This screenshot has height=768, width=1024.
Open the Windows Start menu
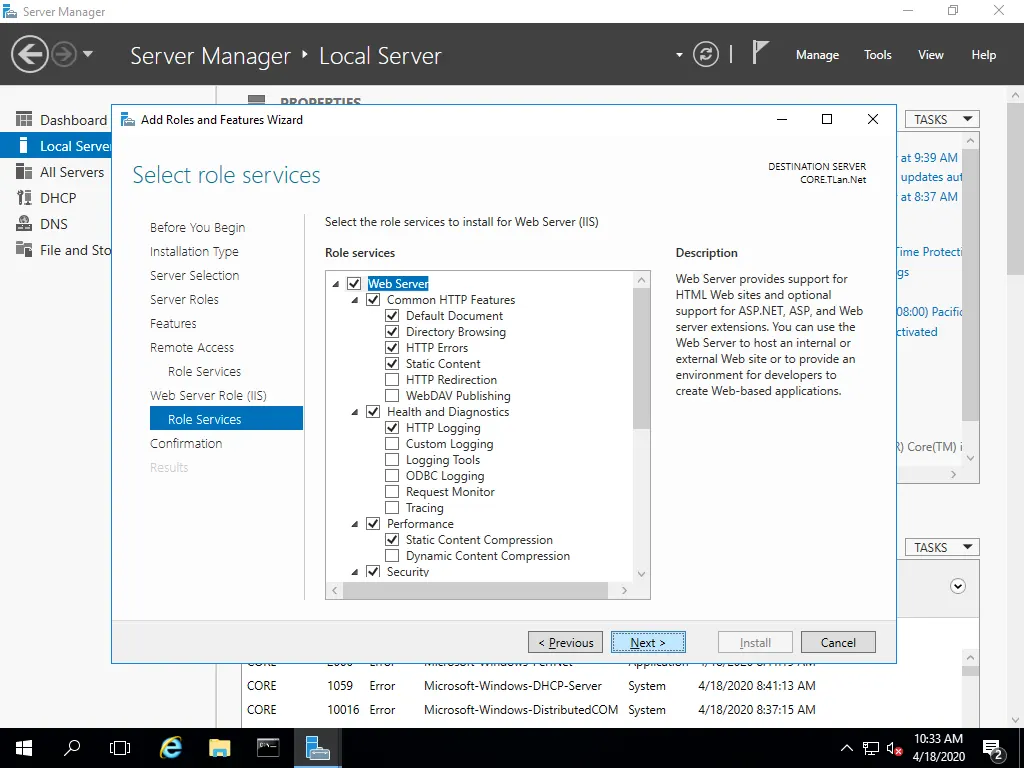(x=24, y=748)
